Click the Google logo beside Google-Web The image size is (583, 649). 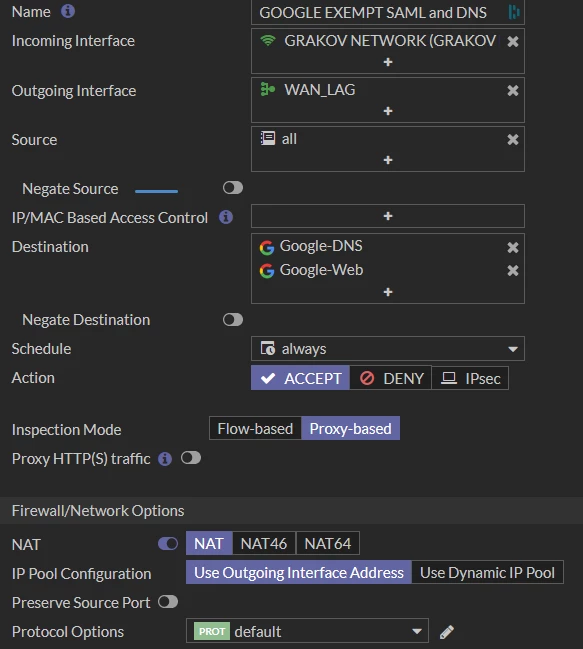(x=267, y=271)
